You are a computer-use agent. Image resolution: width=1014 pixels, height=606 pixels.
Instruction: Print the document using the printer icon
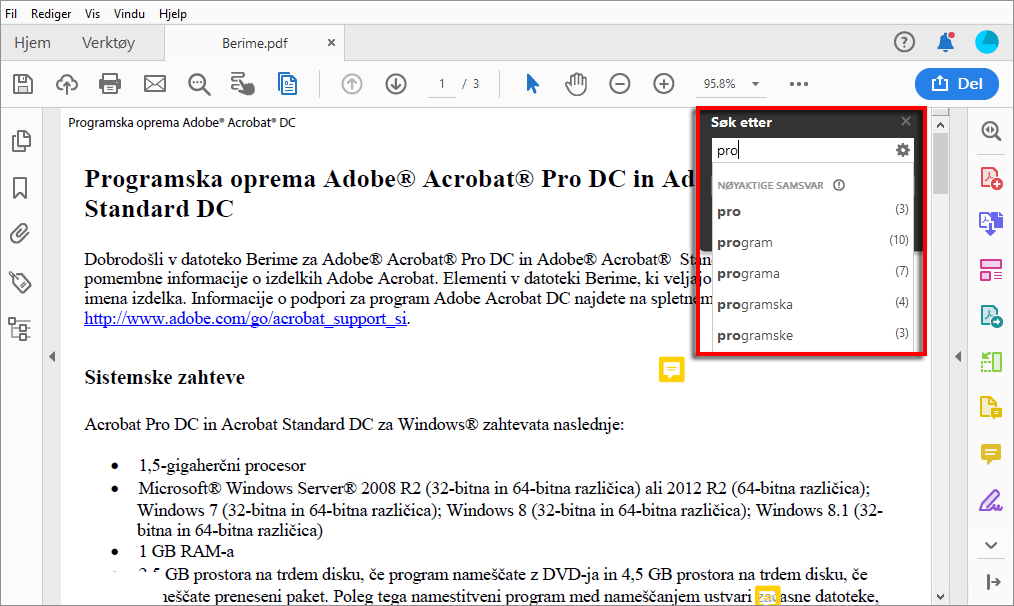pyautogui.click(x=110, y=84)
